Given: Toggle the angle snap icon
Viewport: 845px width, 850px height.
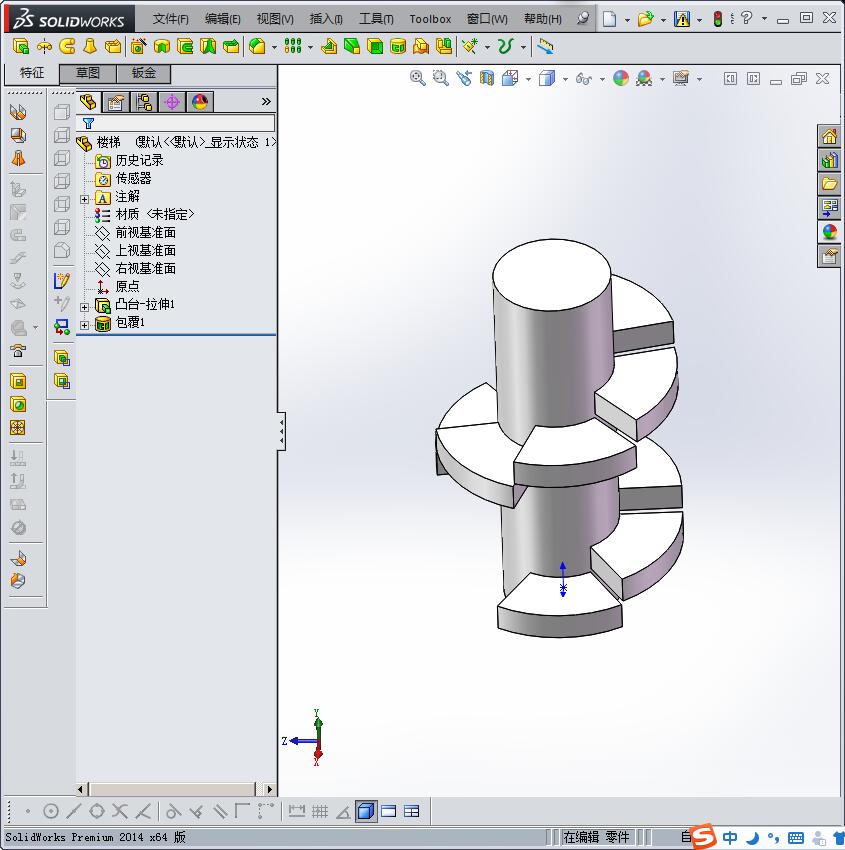Looking at the screenshot, I should (343, 811).
